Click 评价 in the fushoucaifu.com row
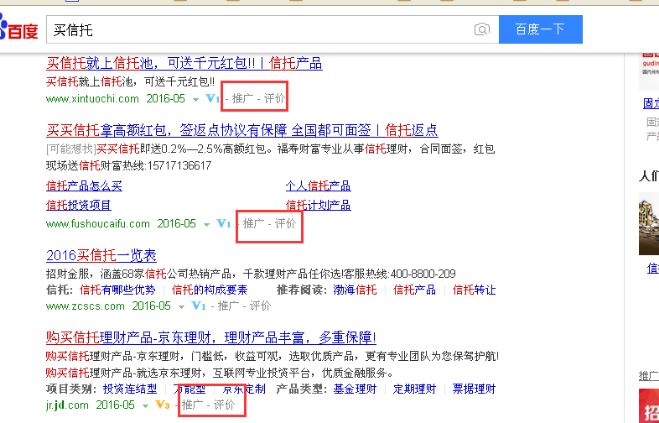The height and width of the screenshot is (423, 659). coord(285,224)
